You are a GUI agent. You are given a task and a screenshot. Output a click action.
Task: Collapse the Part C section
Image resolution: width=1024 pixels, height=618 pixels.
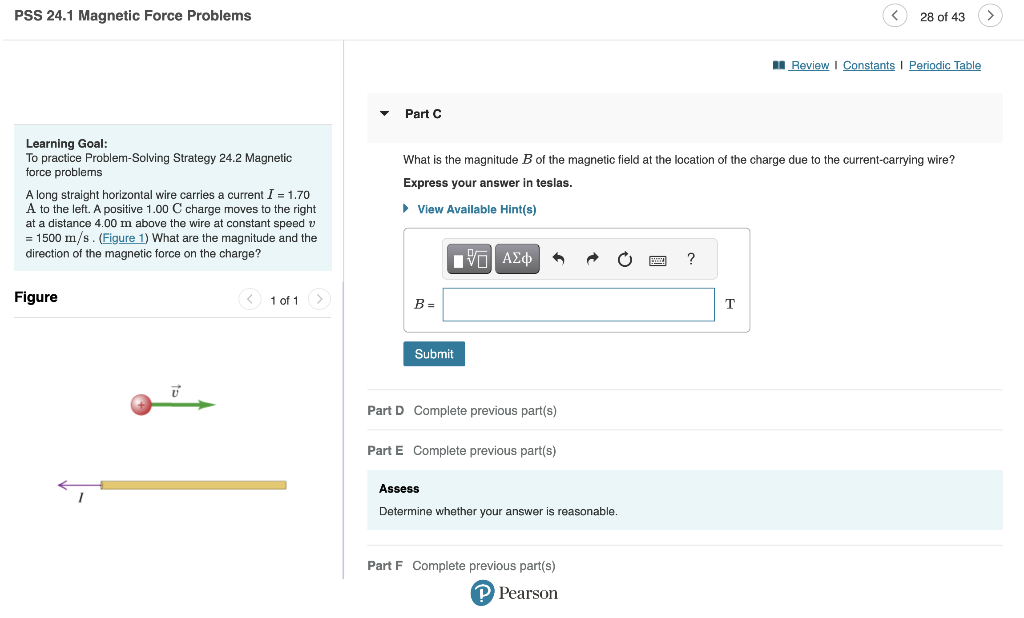[x=384, y=114]
